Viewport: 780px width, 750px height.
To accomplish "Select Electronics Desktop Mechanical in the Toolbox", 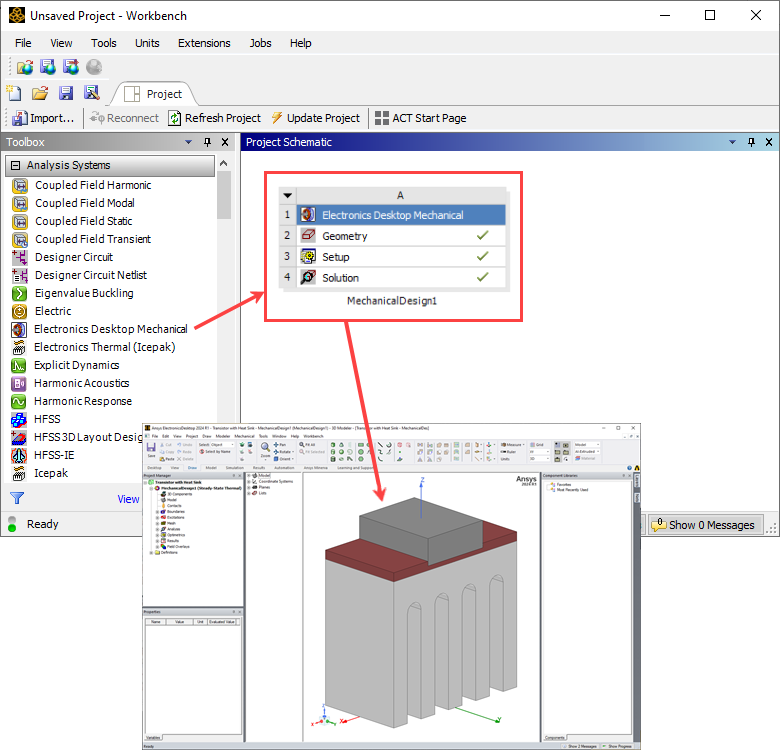I will [110, 329].
